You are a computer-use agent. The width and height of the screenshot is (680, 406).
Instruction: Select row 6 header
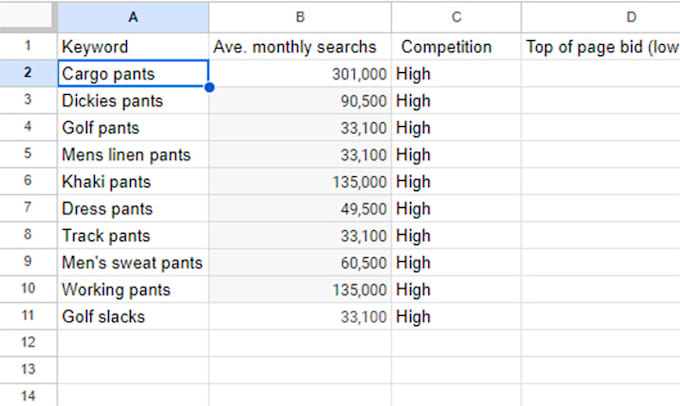[28, 180]
